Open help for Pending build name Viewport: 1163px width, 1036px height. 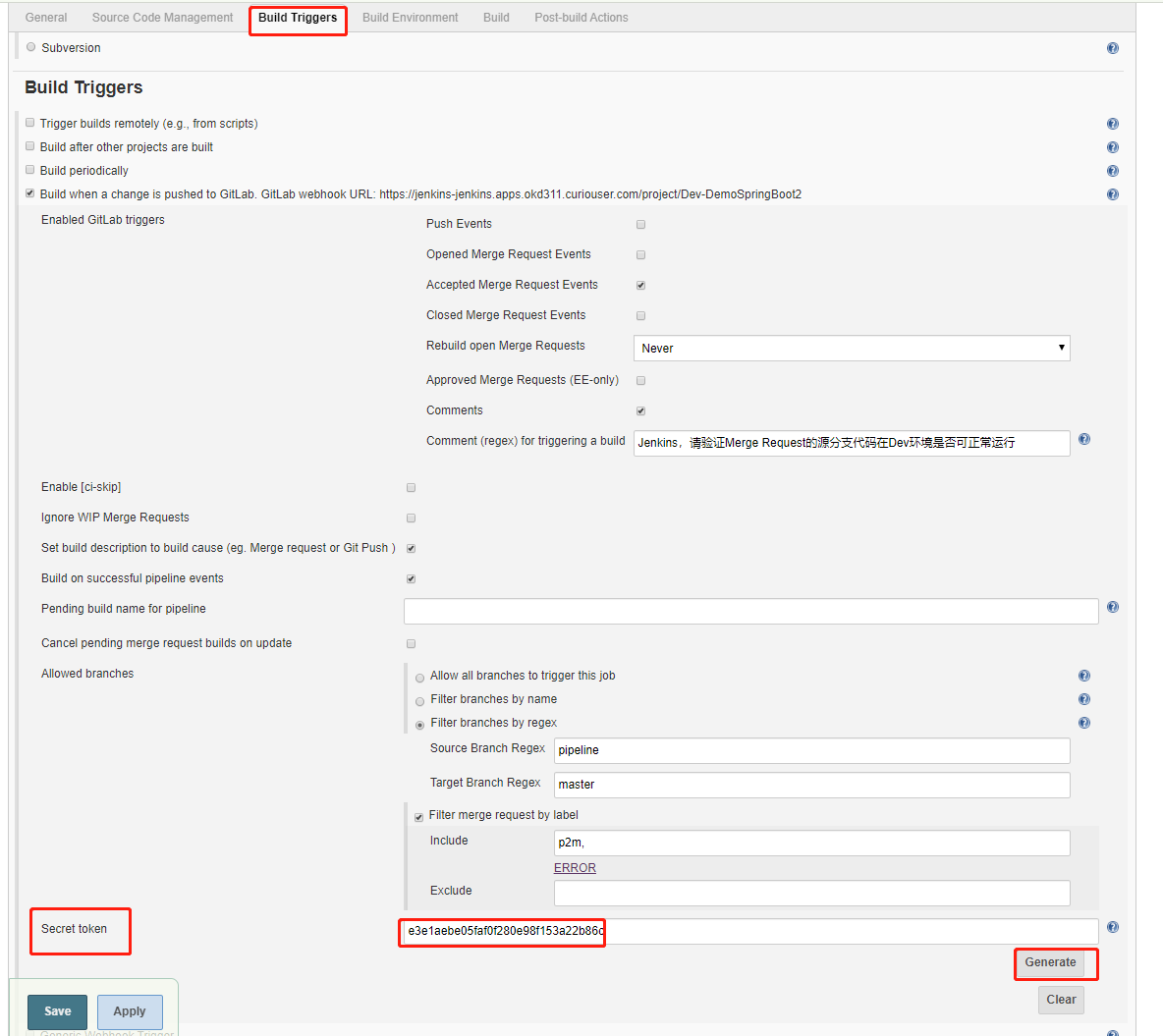(1113, 607)
